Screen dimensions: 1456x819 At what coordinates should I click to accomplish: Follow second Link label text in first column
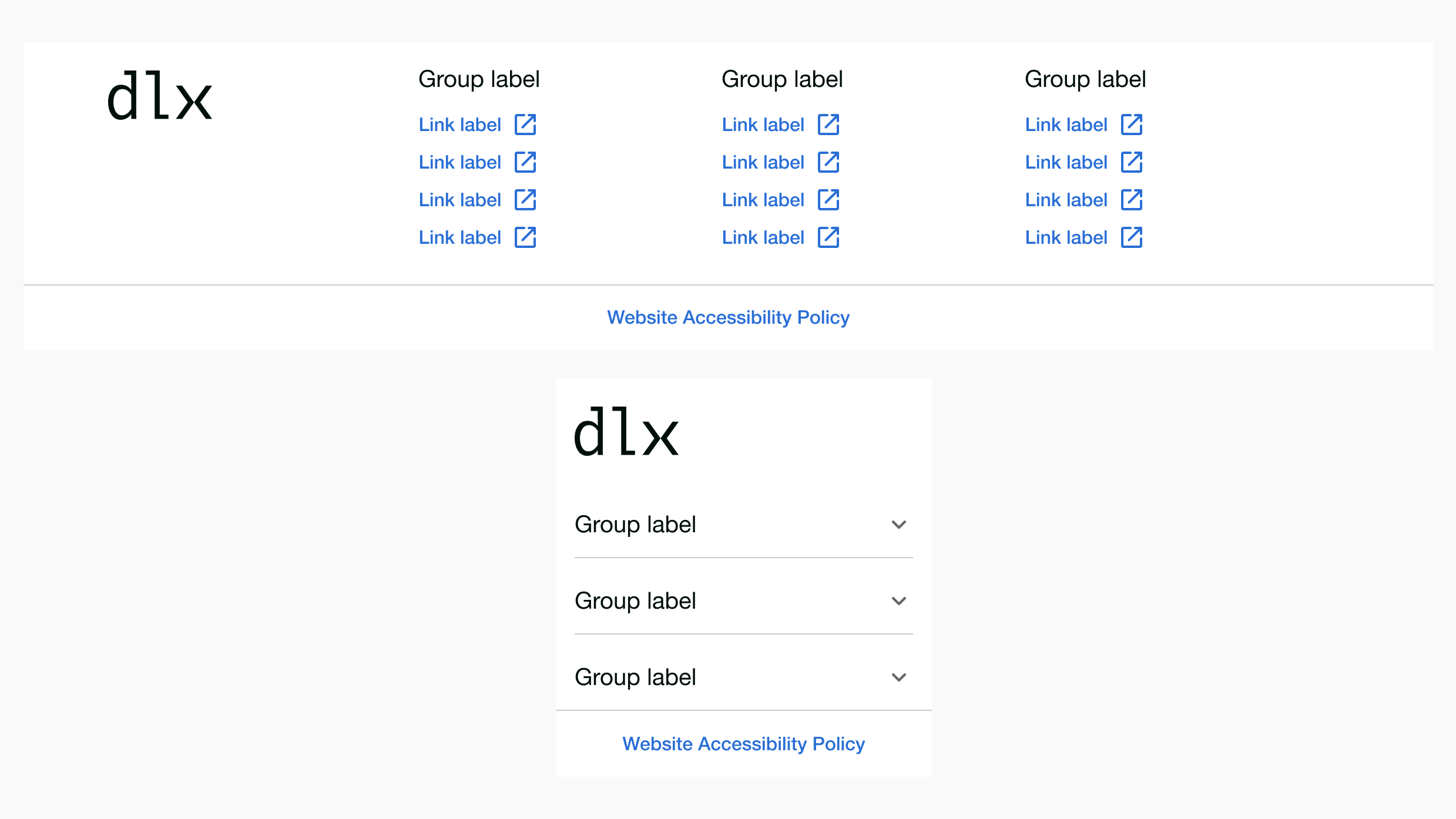460,162
